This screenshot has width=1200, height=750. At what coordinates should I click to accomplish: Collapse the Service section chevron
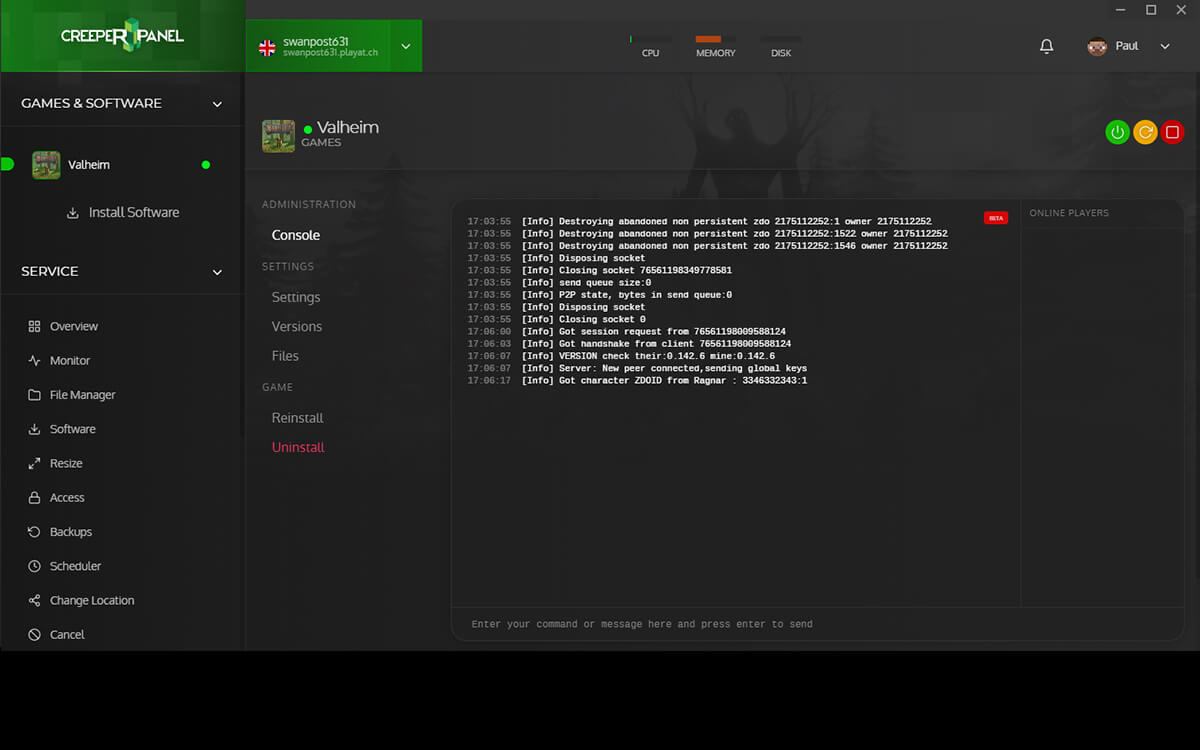tap(217, 272)
